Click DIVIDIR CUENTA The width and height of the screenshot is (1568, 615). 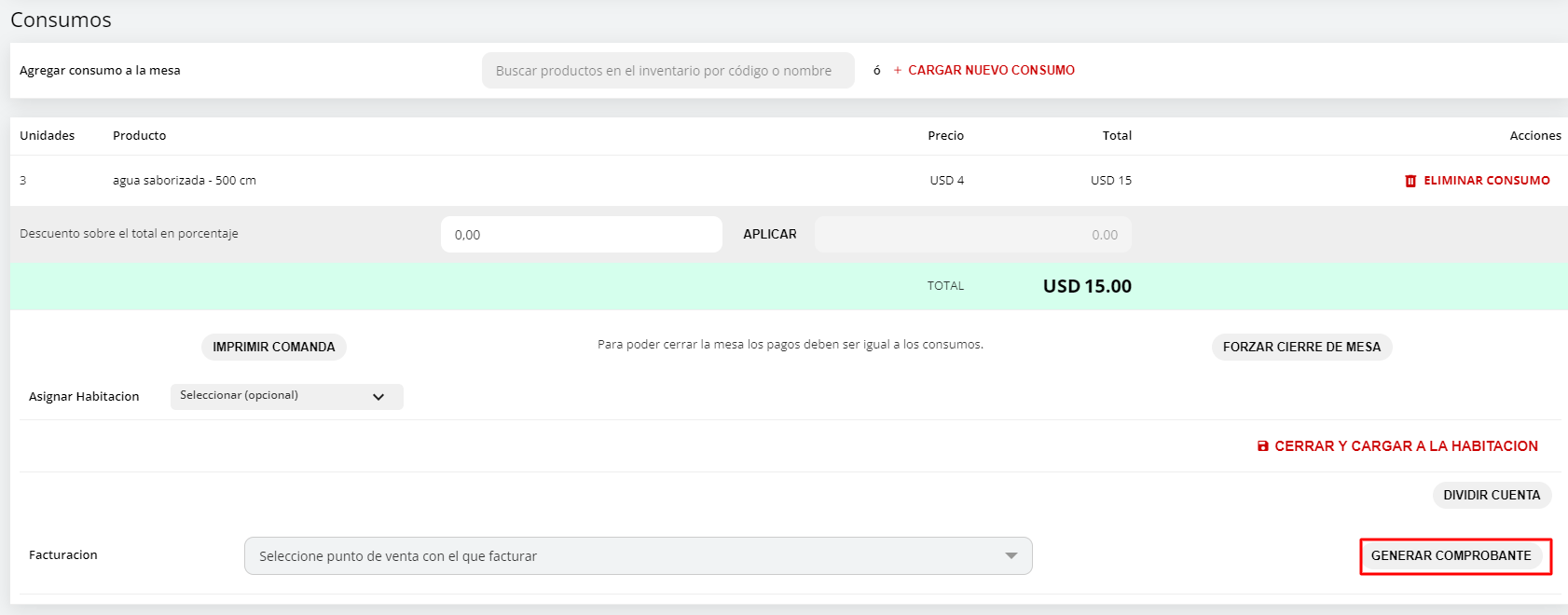[1492, 495]
